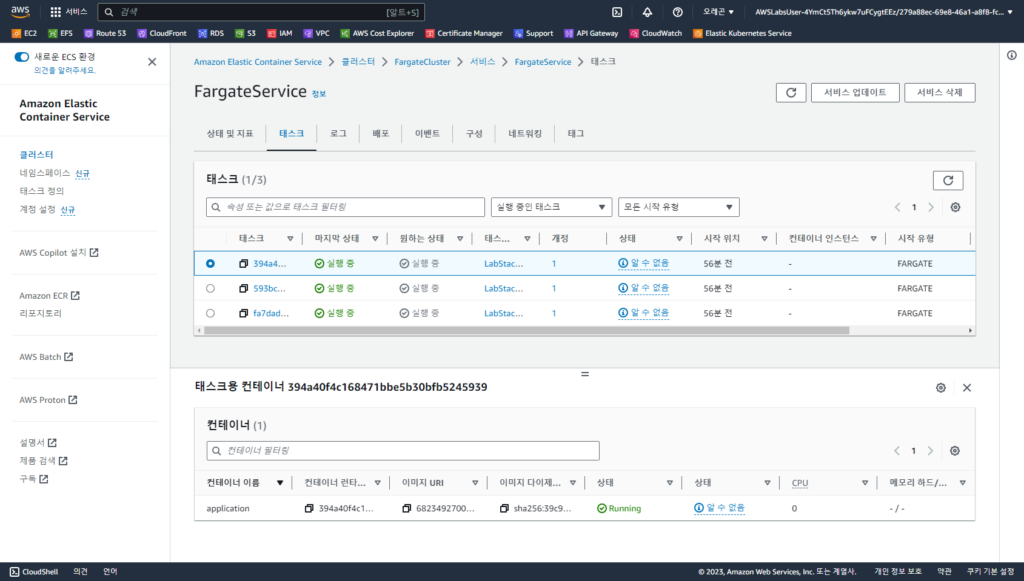The image size is (1024, 581).
Task: Toggle the new ECS experience switch
Action: pos(22,57)
